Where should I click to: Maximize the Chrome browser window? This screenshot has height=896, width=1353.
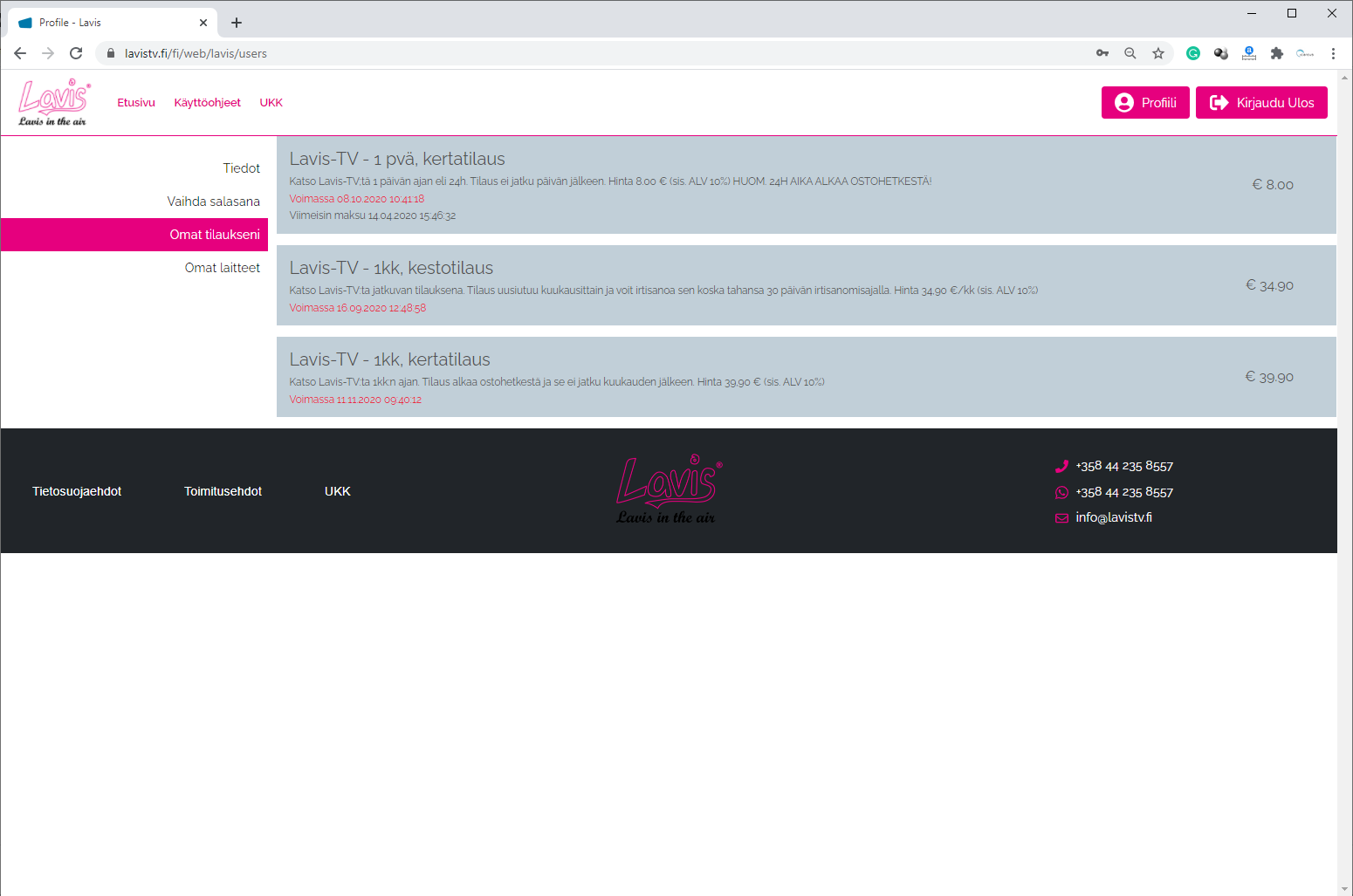1292,13
